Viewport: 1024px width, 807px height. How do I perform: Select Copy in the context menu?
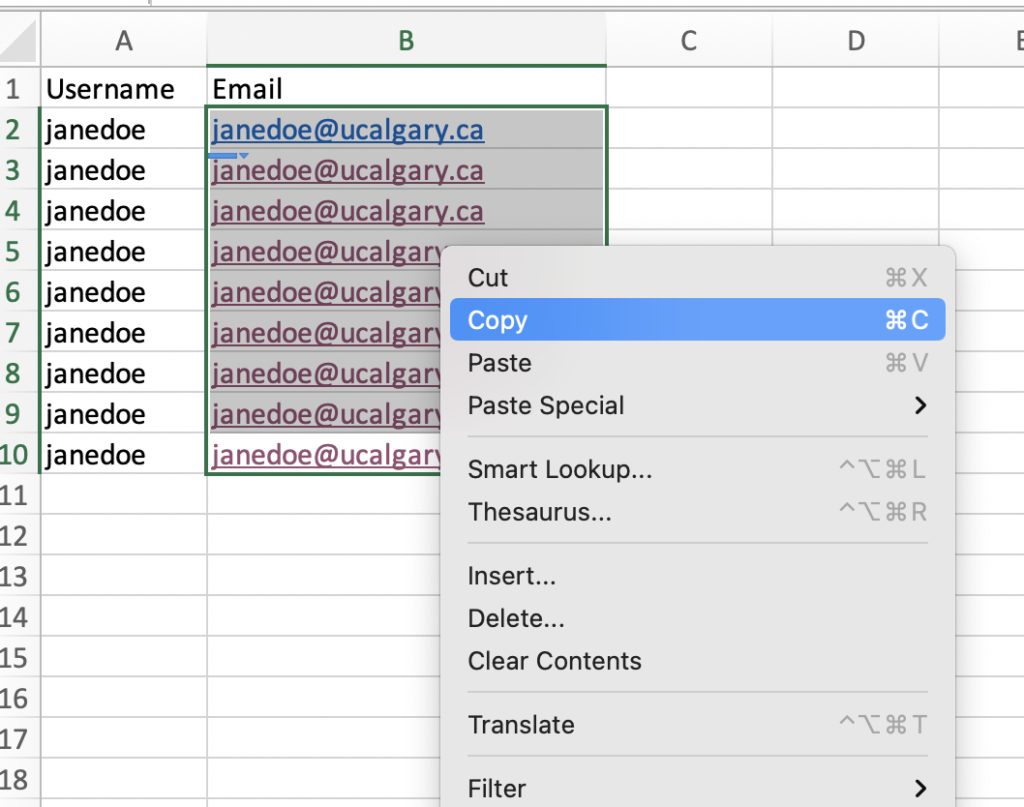697,320
